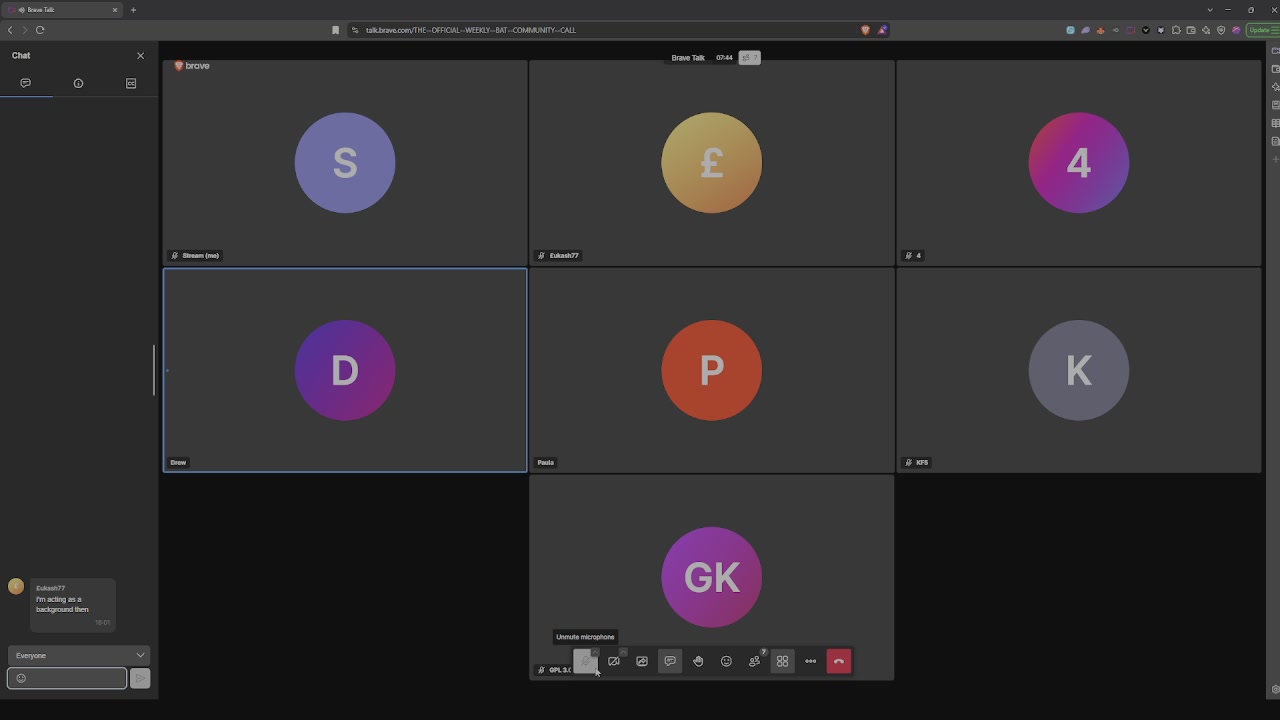Select Paula's video tile
The width and height of the screenshot is (1280, 720).
(x=711, y=370)
